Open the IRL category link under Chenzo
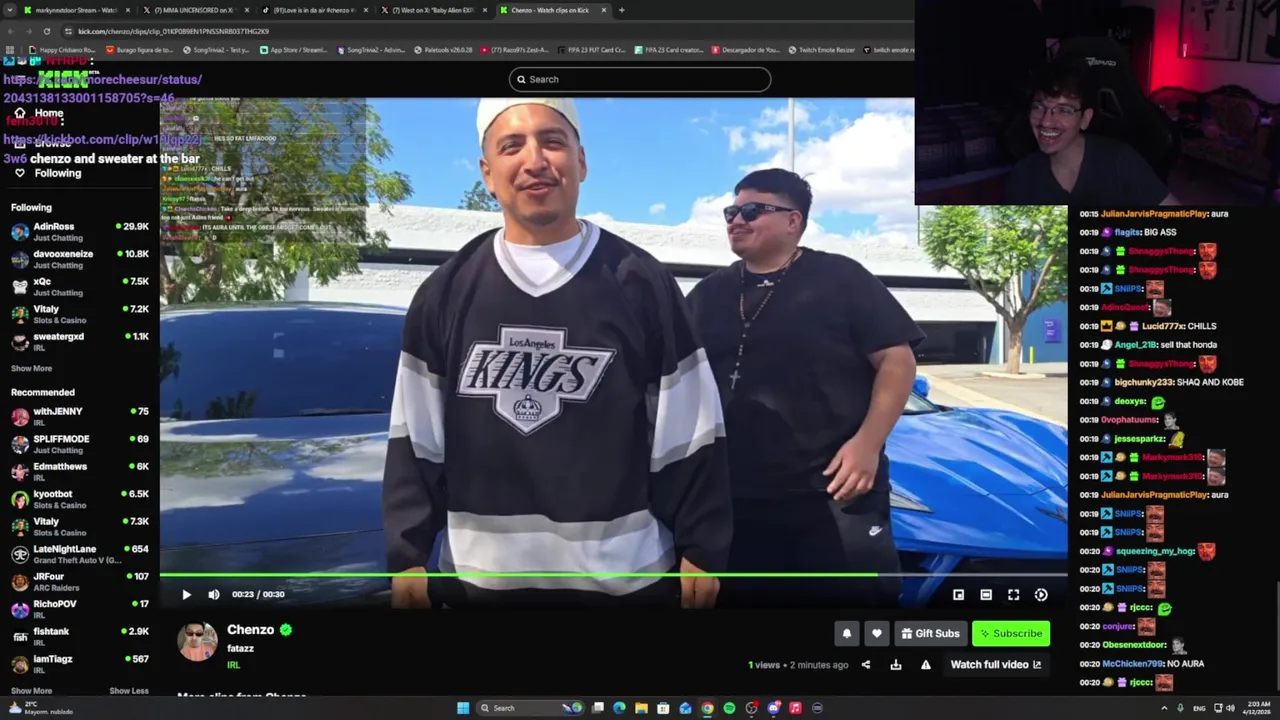Viewport: 1280px width, 720px height. [x=233, y=665]
